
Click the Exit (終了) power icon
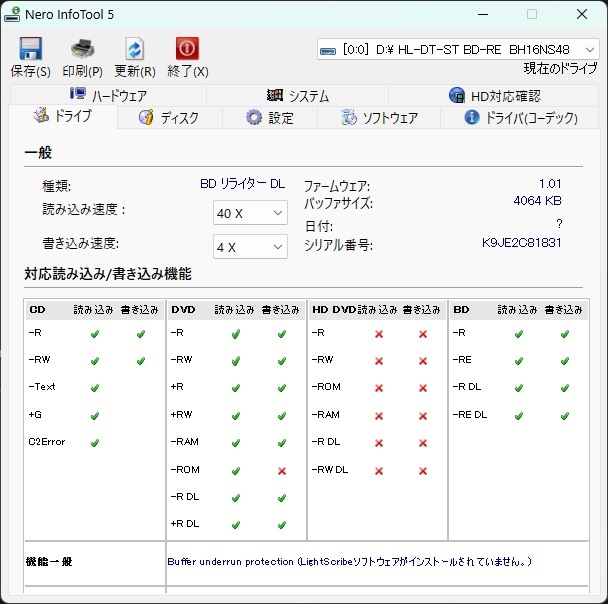pos(187,49)
